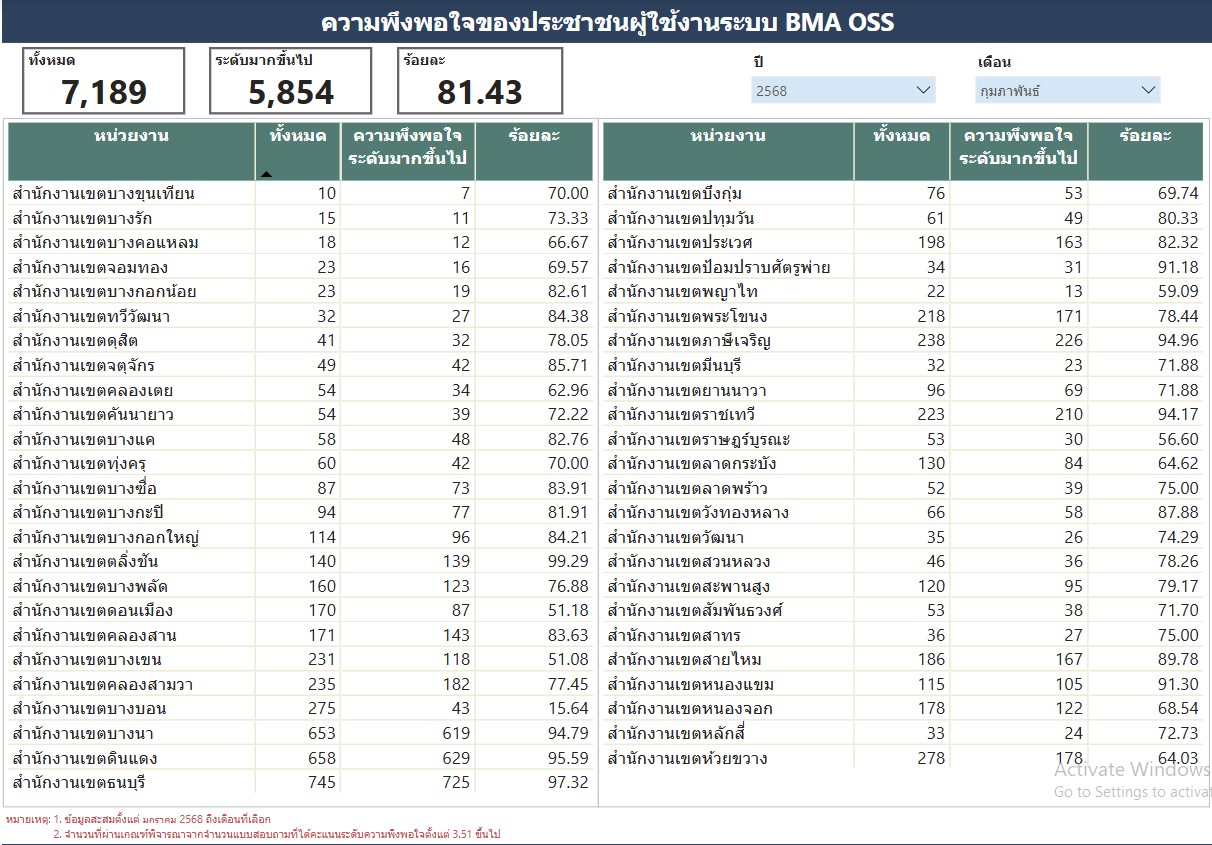Viewport: 1212px width, 845px height.
Task: Select the สำนักงานเขตสวนหลวง row name
Action: pos(689,561)
